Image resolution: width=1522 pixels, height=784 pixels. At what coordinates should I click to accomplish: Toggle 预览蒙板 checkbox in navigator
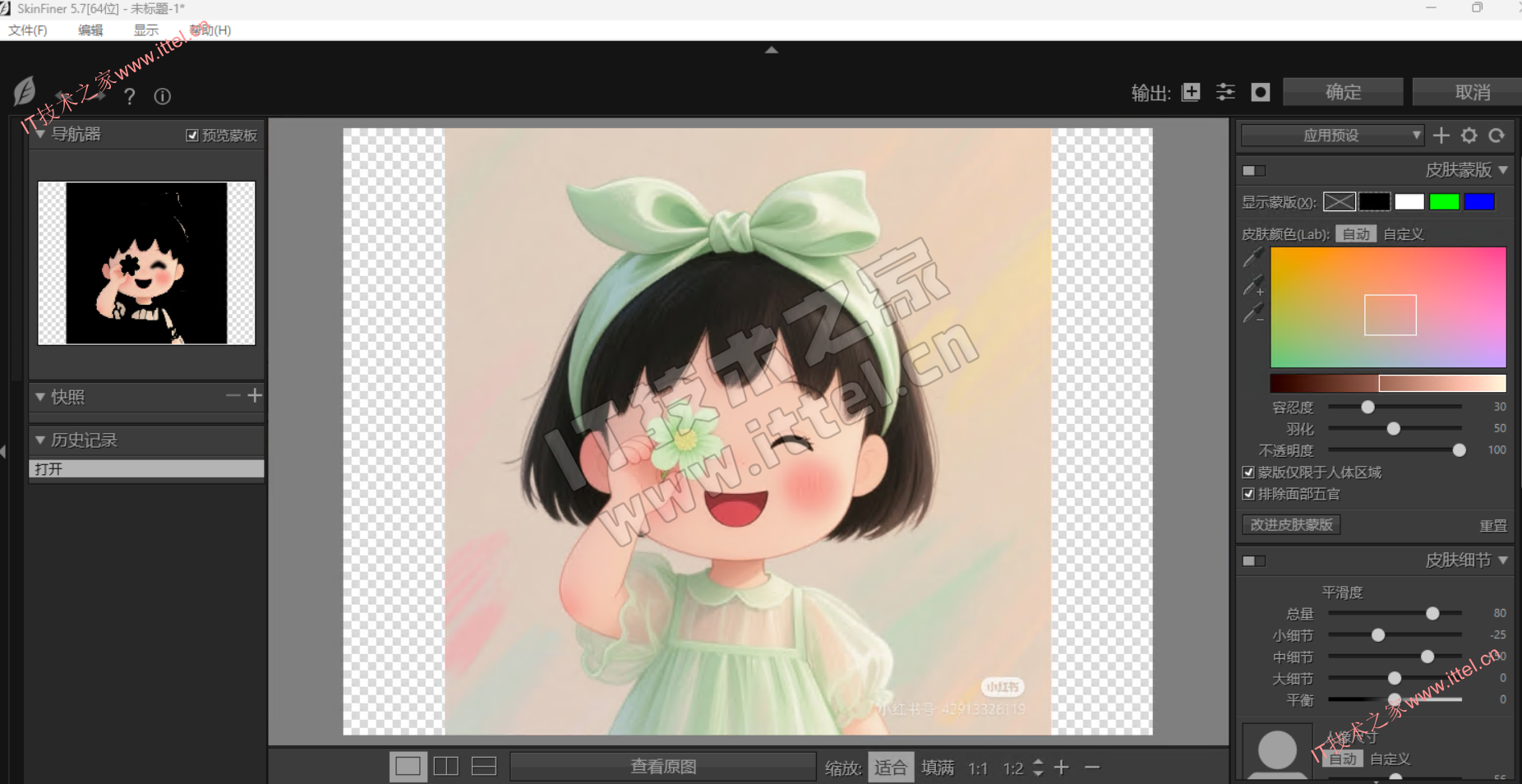192,136
